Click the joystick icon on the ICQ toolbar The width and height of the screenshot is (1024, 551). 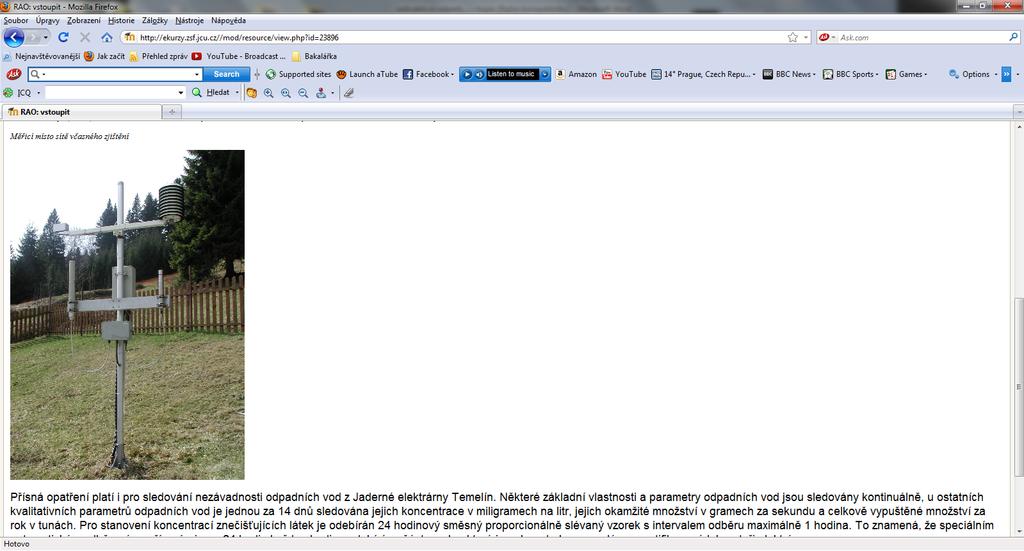pyautogui.click(x=321, y=93)
